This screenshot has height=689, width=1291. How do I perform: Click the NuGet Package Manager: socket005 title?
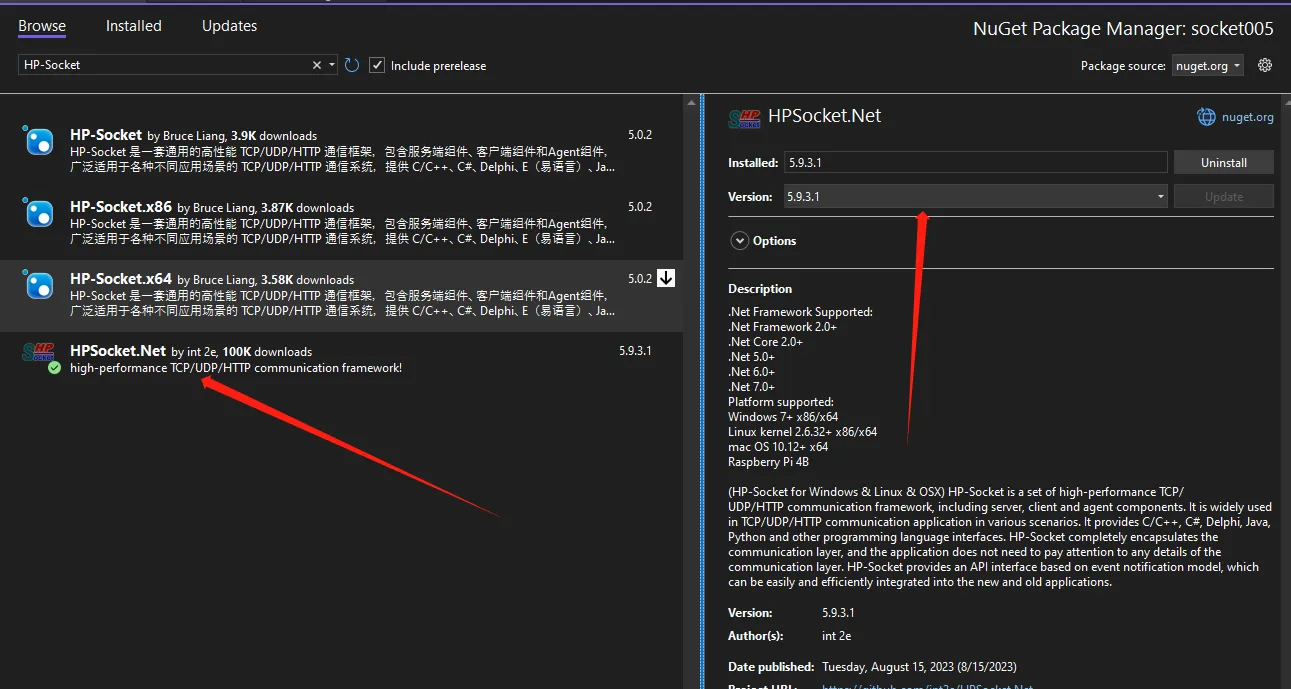coord(1123,29)
